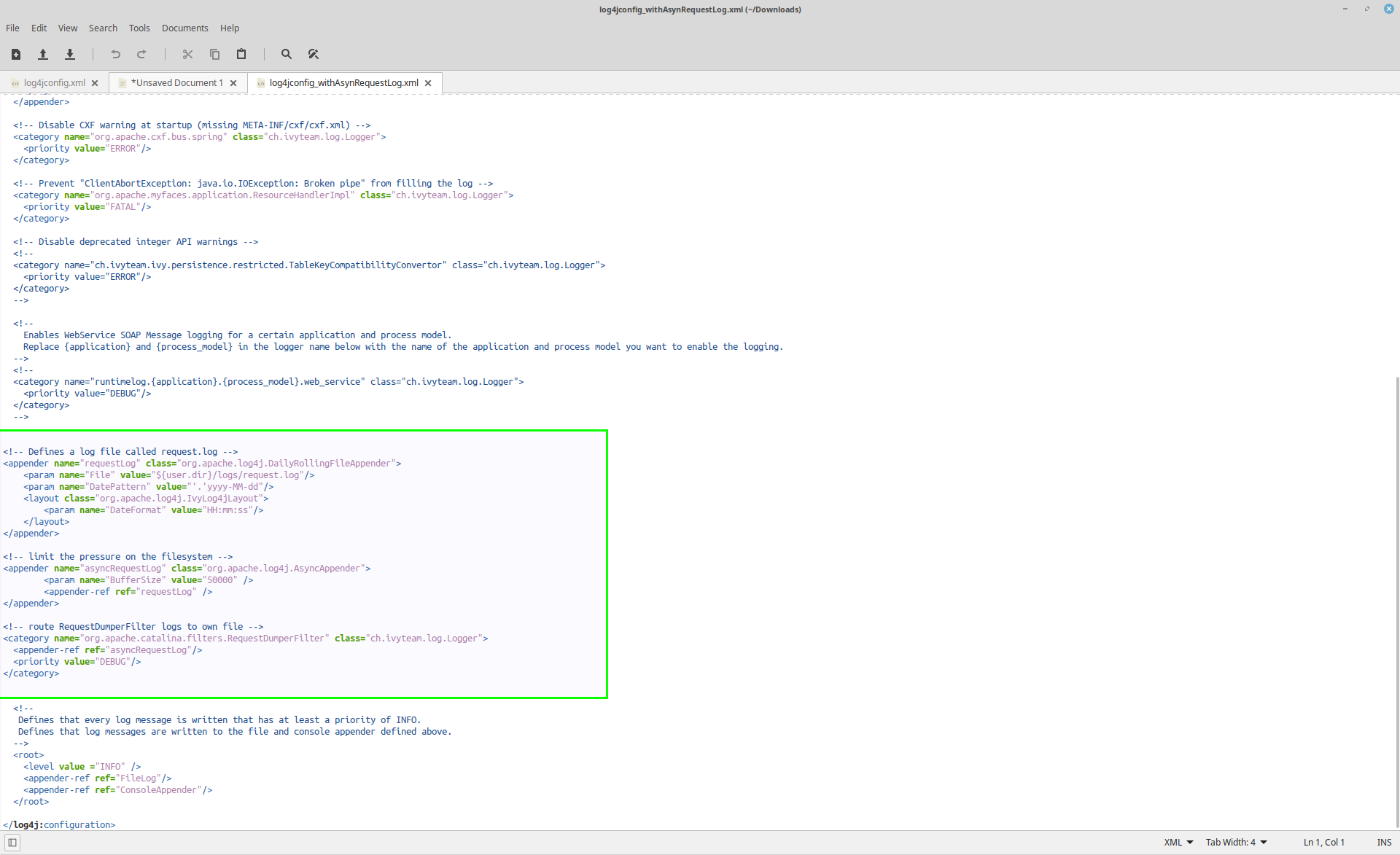Click the priority value FATAL line

pyautogui.click(x=87, y=207)
